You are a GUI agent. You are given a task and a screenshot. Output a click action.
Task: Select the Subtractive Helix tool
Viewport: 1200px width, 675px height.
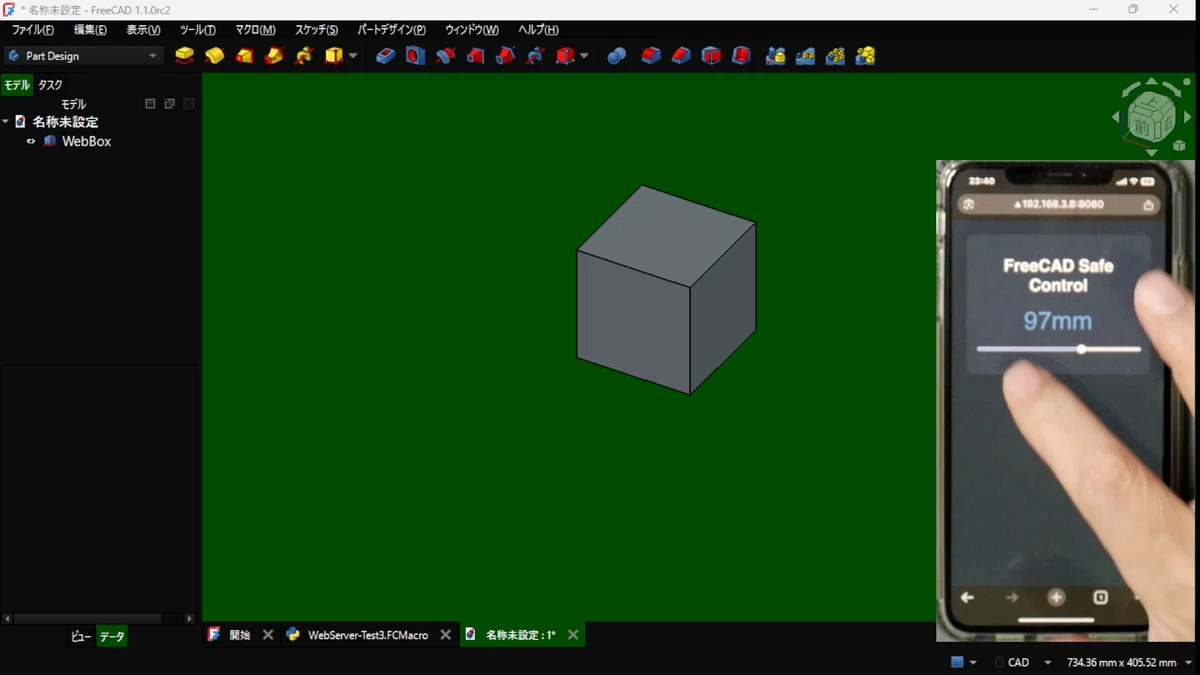535,56
